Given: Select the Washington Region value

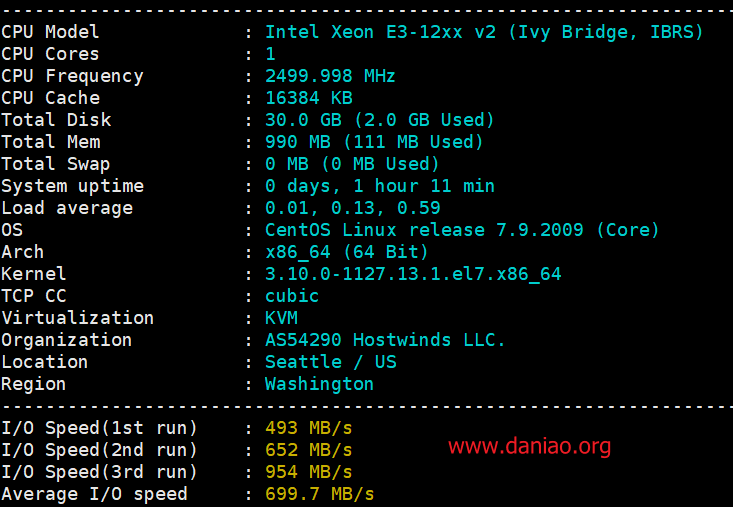Looking at the screenshot, I should click(x=319, y=384).
